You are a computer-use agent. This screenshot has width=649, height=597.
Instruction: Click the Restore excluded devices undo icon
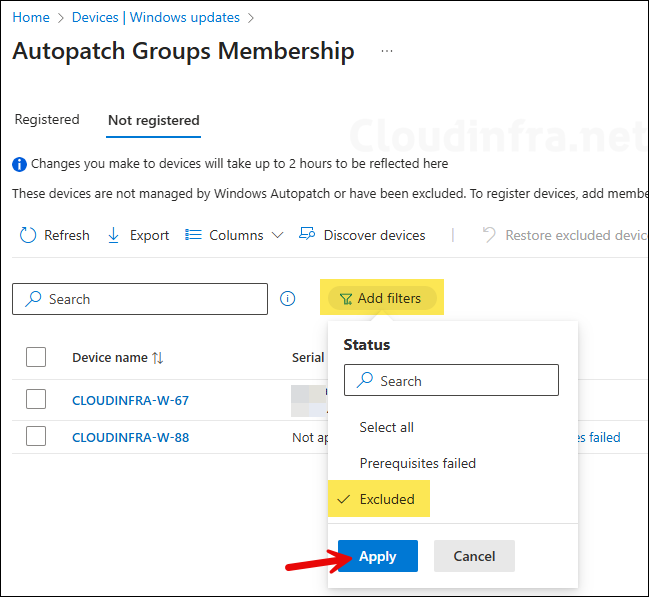click(489, 235)
